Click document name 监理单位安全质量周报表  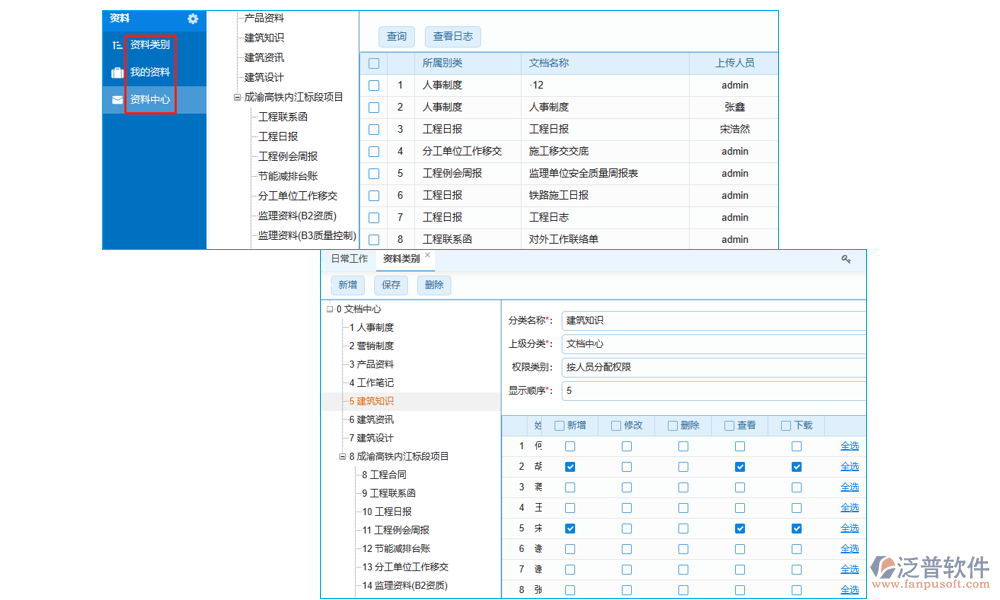click(584, 173)
